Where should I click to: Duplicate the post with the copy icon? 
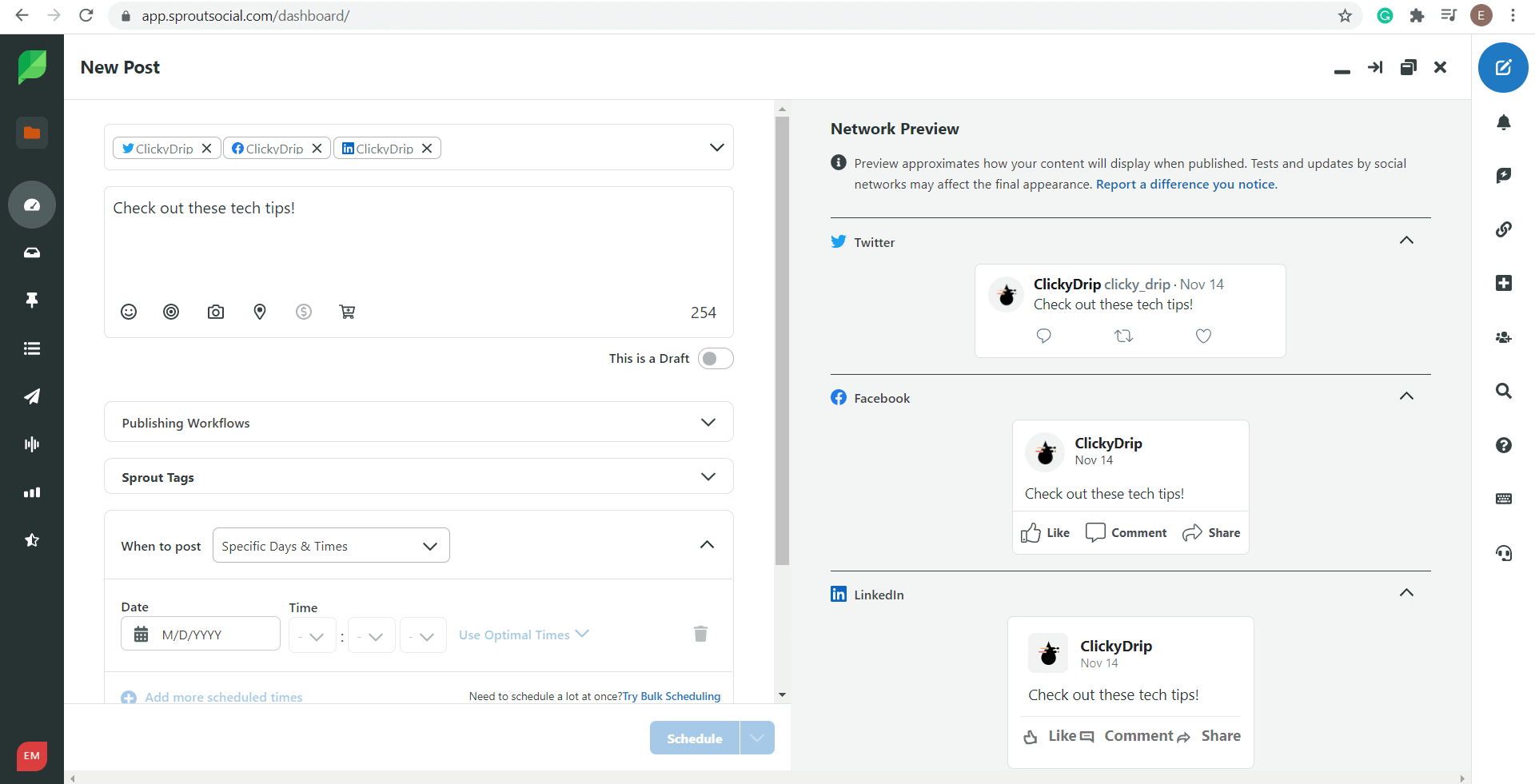pyautogui.click(x=1409, y=67)
